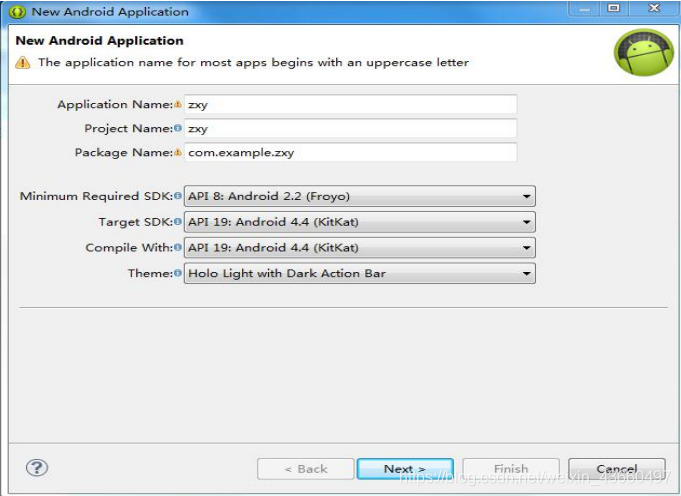The image size is (681, 496).
Task: Click the Project Name text field
Action: [350, 128]
